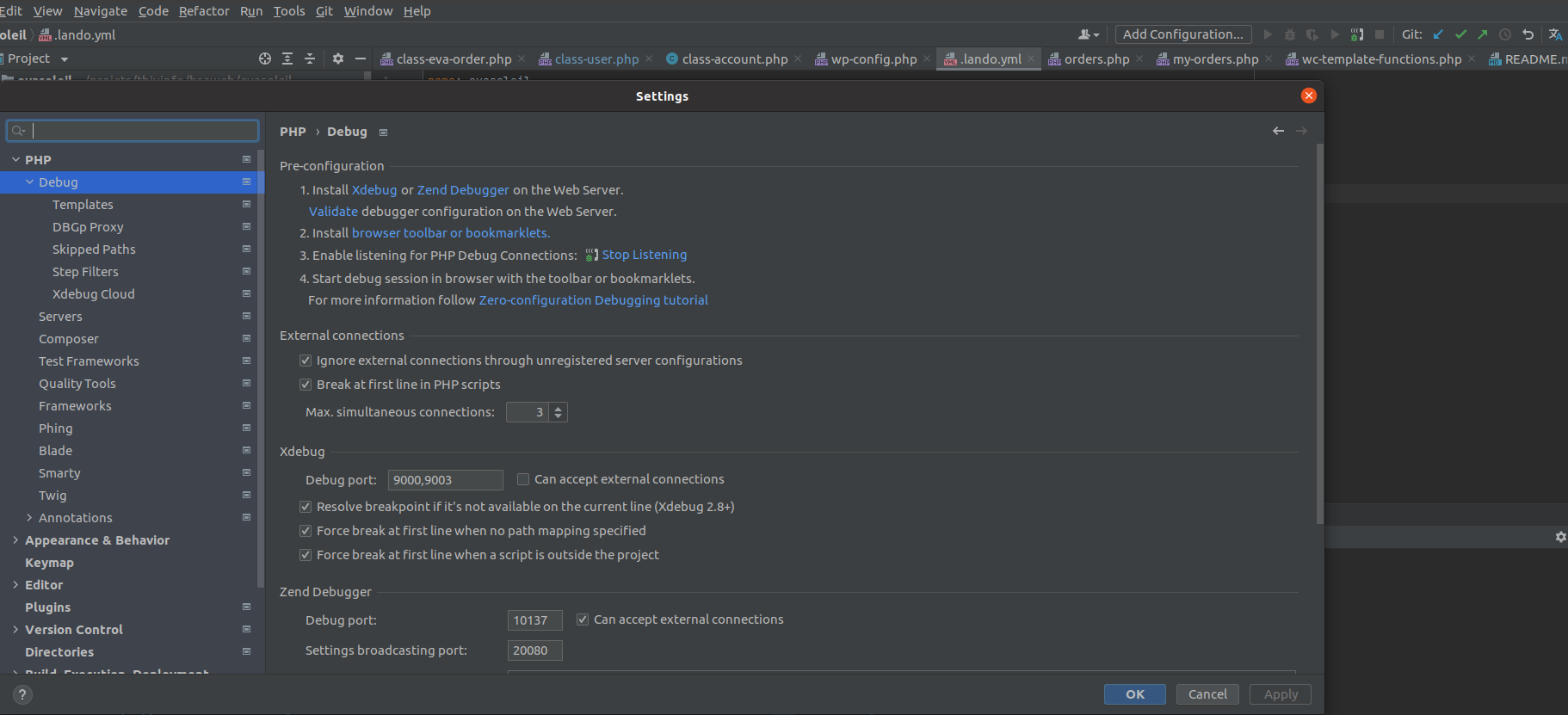The image size is (1568, 715).
Task: Click the locate target icon in Project panel
Action: [265, 59]
